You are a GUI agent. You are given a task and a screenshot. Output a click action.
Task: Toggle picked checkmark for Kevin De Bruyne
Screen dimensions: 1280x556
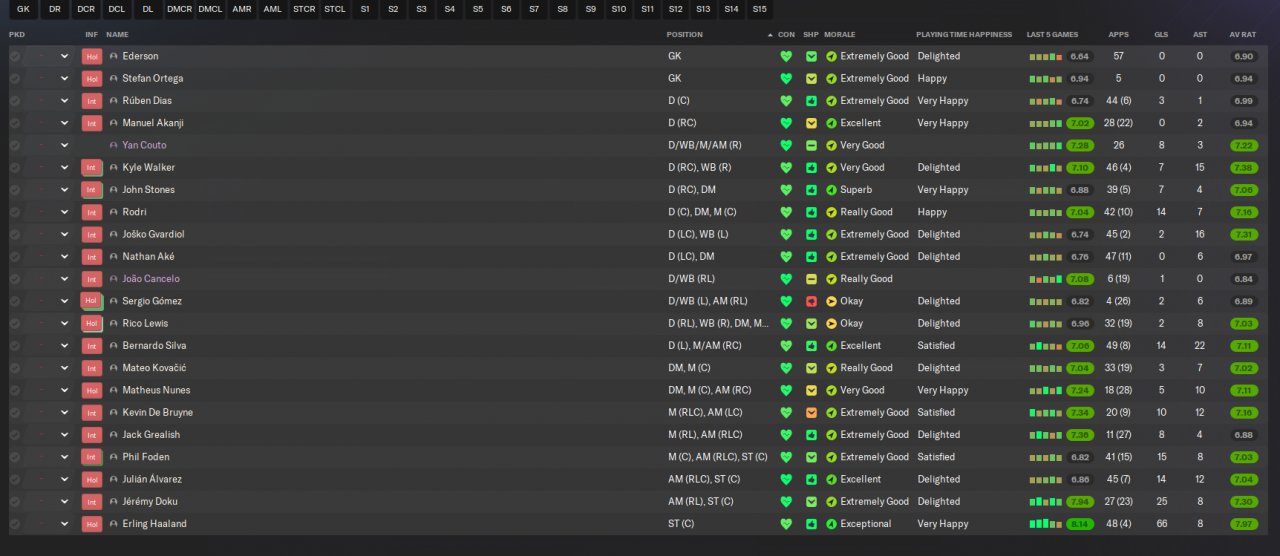click(x=14, y=413)
